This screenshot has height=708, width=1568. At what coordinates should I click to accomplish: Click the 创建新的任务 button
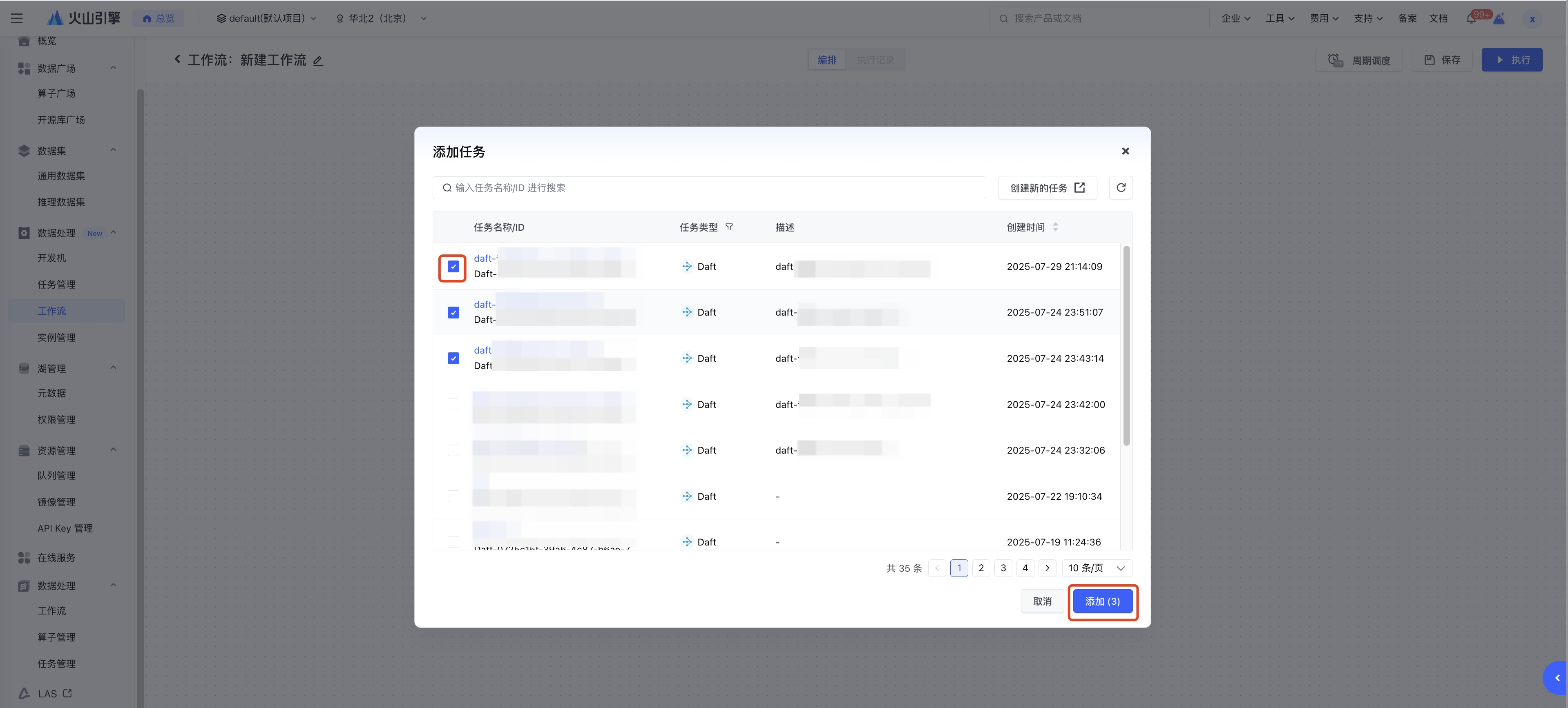[x=1047, y=188]
